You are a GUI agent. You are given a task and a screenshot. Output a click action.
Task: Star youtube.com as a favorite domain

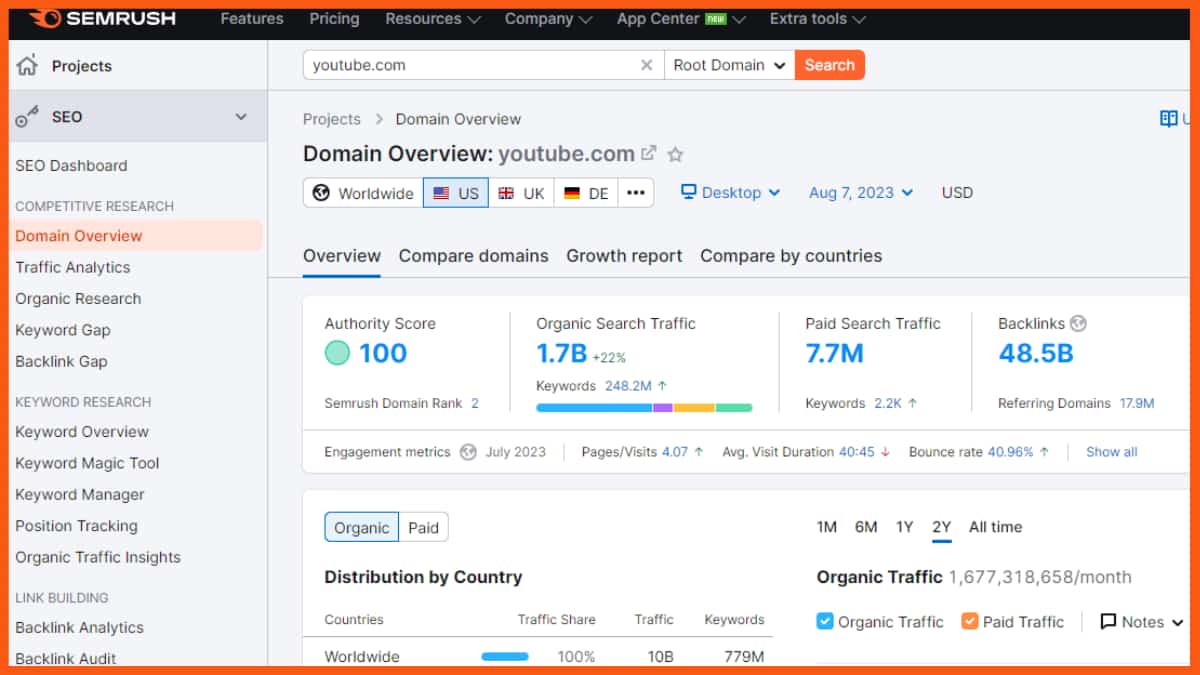(x=675, y=155)
